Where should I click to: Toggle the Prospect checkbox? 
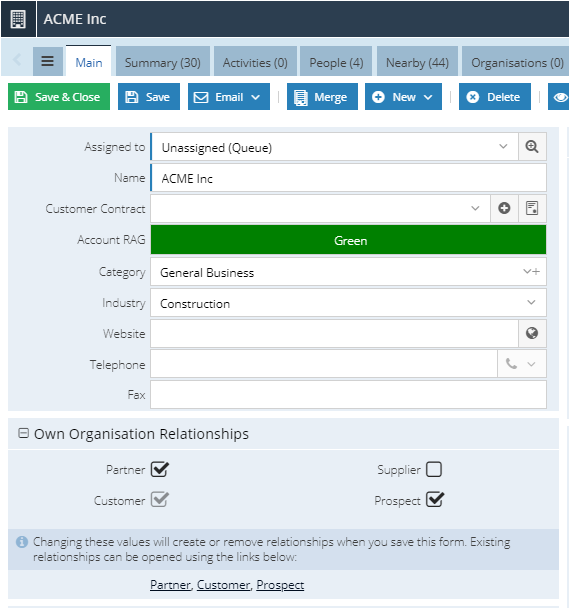point(434,500)
